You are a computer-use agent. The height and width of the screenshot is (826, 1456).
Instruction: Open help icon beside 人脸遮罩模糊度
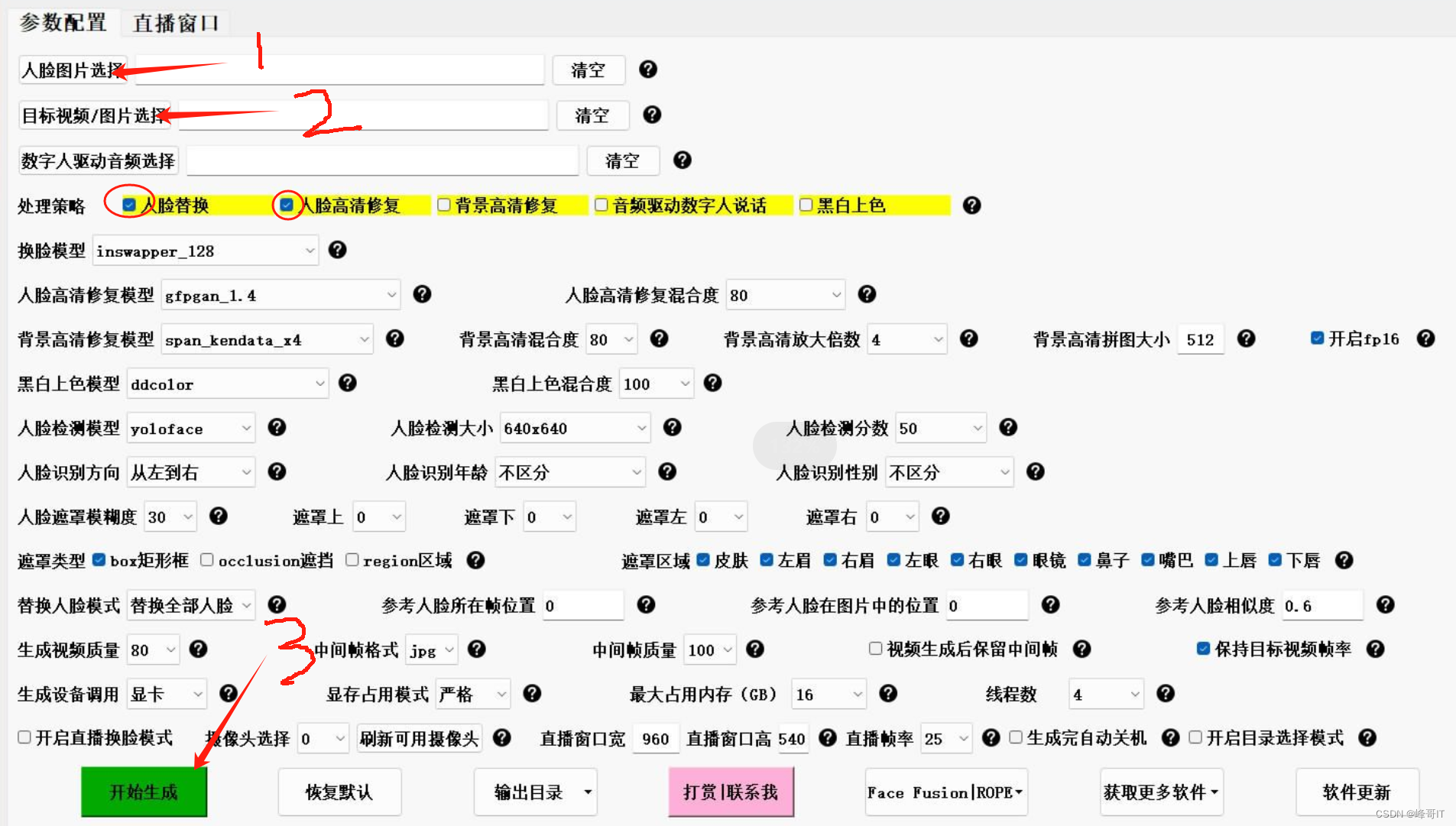pyautogui.click(x=219, y=516)
